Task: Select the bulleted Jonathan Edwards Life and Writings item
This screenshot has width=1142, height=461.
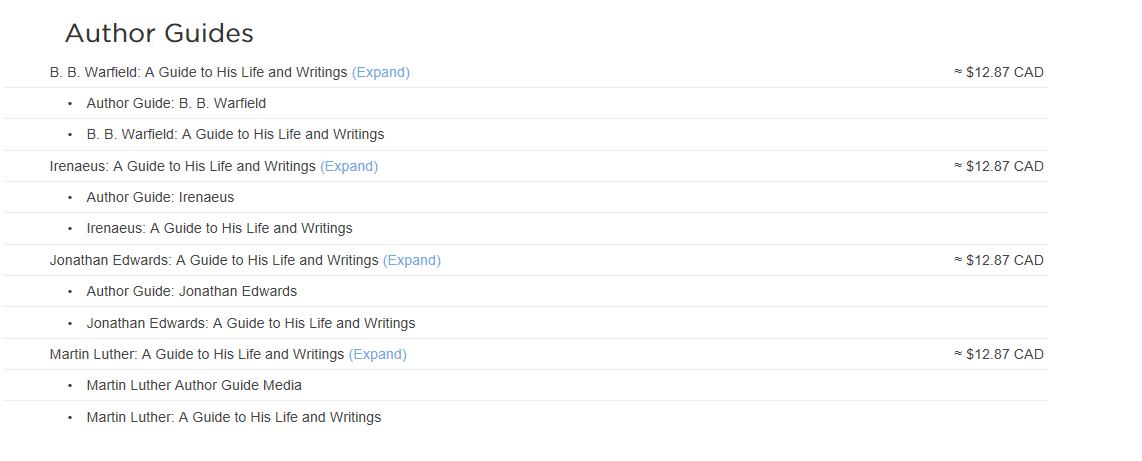Action: (x=251, y=323)
